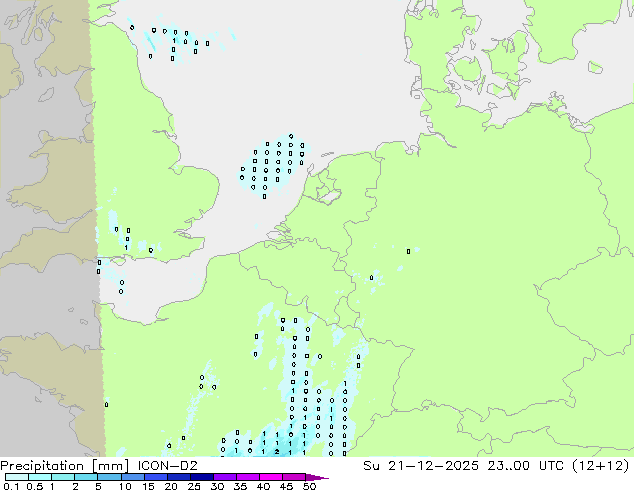Pick the 10–15 mm blue legend swatch
The height and width of the screenshot is (490, 634).
(132, 477)
